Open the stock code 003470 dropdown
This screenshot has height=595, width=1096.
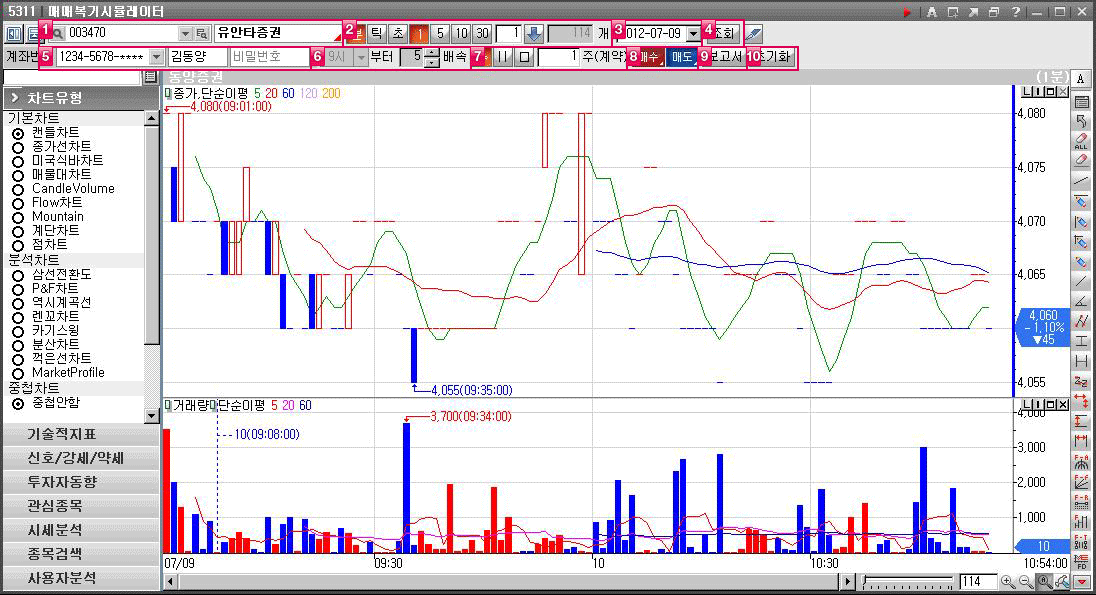[185, 33]
